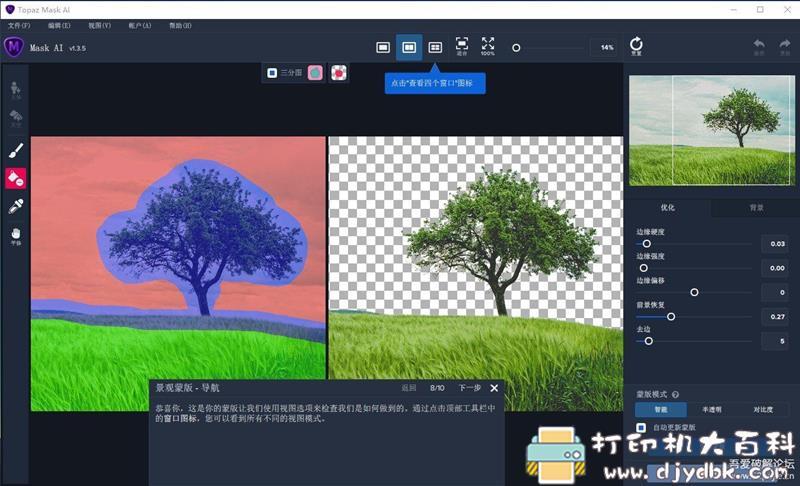Viewport: 800px width, 486px height.
Task: Click the 8/10 step counter text
Action: click(437, 388)
